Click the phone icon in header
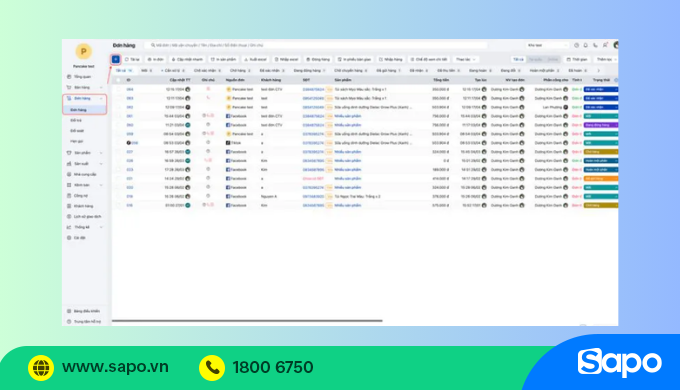680x390 pixels. click(595, 45)
